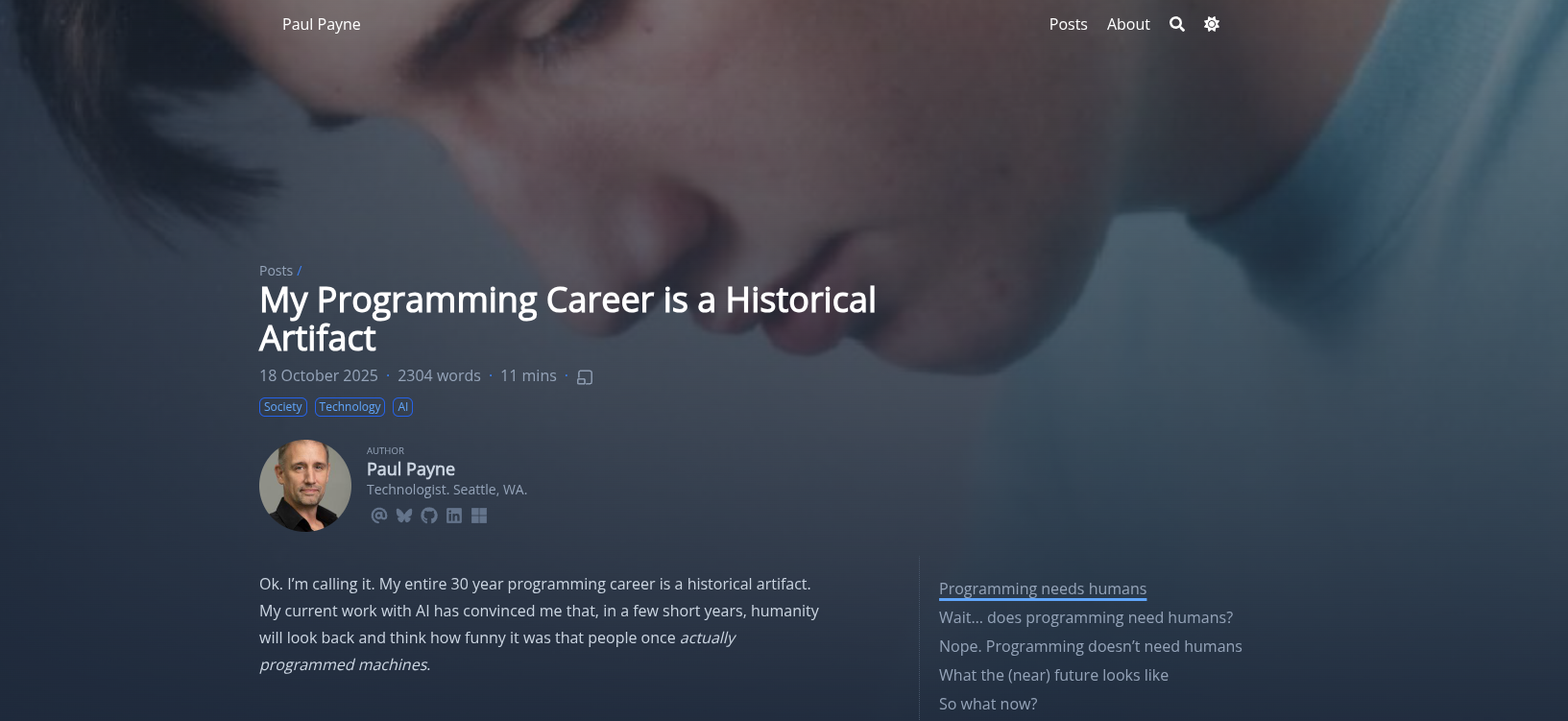Visit the author's Bluesky profile icon
Screen dimensions: 1568x721
404,516
